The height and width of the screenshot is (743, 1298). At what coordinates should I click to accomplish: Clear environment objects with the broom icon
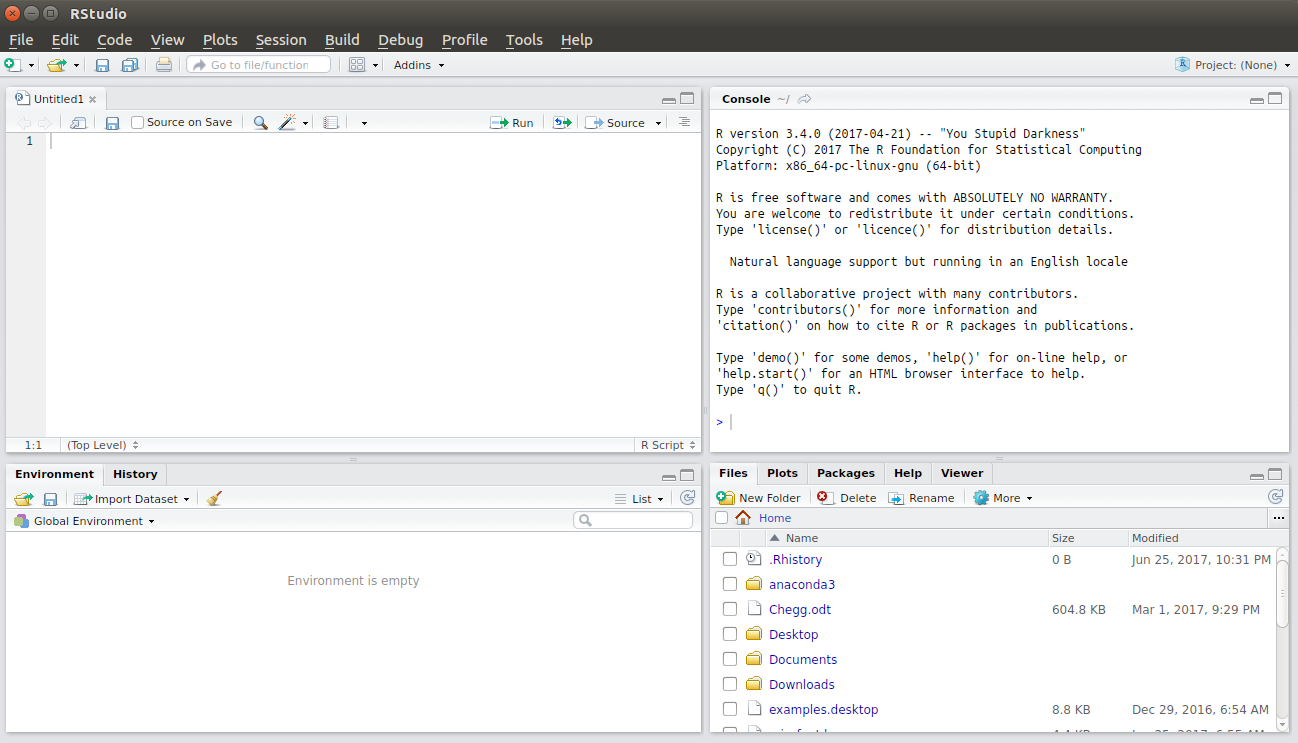(x=214, y=498)
